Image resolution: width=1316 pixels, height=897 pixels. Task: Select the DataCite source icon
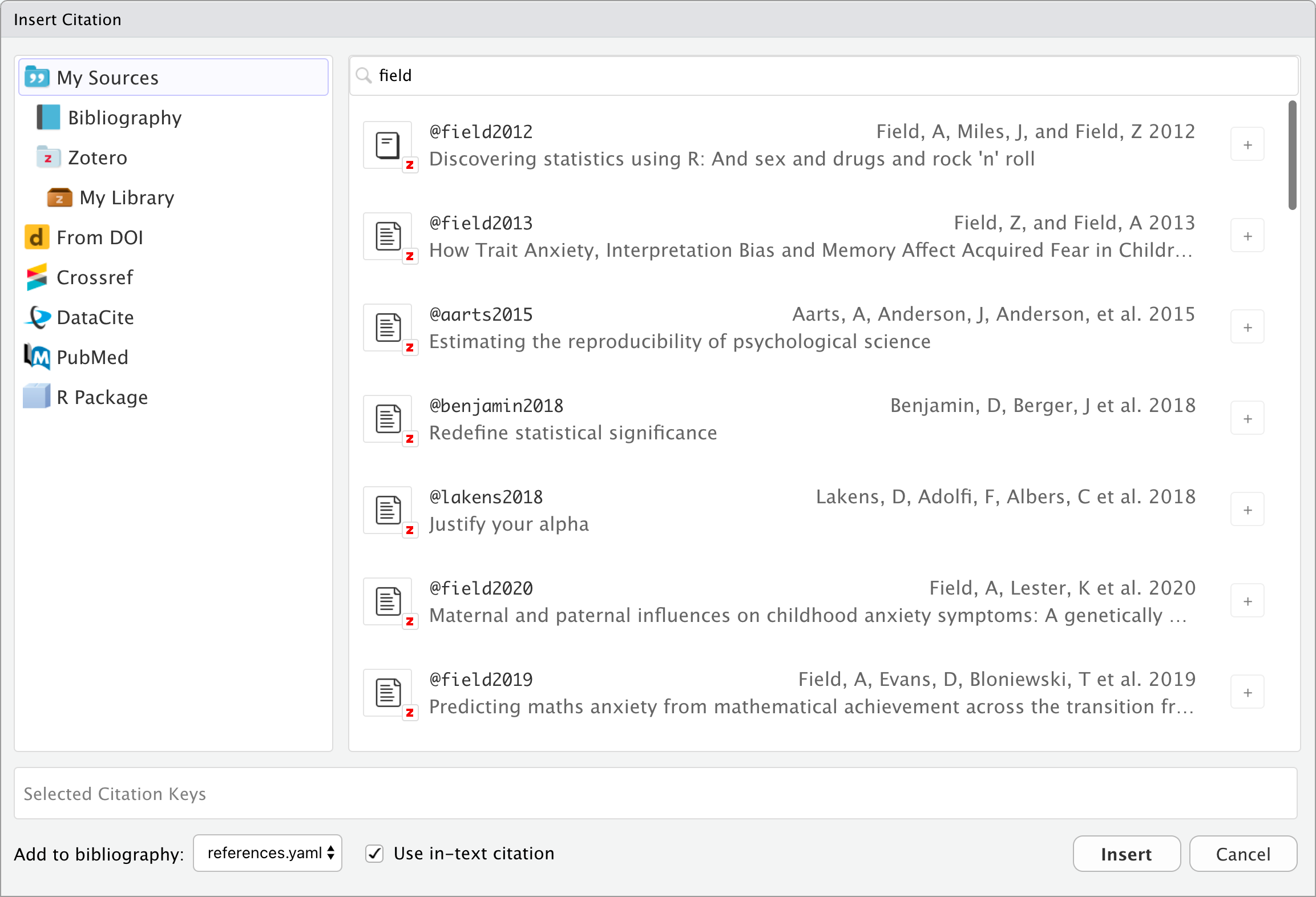point(37,317)
